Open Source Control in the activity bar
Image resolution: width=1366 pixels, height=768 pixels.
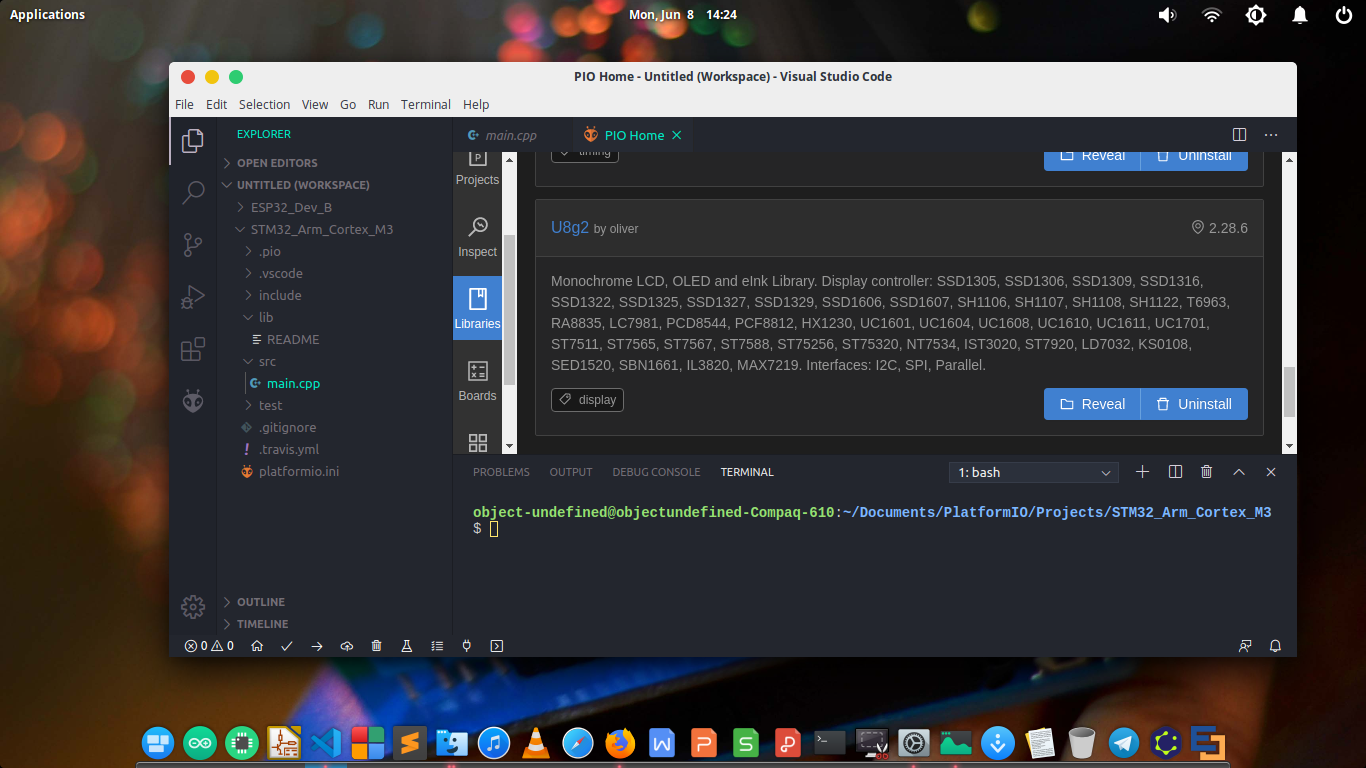(x=193, y=245)
